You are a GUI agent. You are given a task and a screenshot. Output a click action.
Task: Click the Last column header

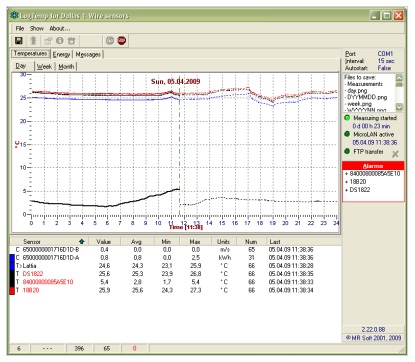click(x=303, y=241)
